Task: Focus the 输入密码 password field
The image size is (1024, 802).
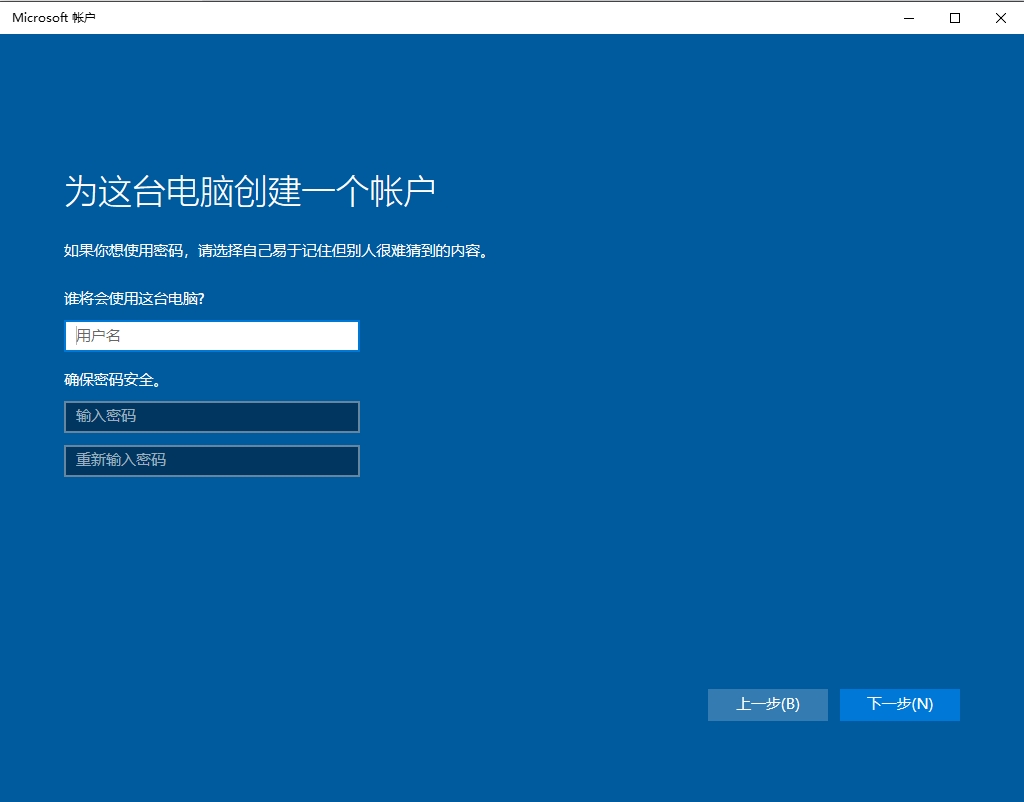Action: coord(211,417)
